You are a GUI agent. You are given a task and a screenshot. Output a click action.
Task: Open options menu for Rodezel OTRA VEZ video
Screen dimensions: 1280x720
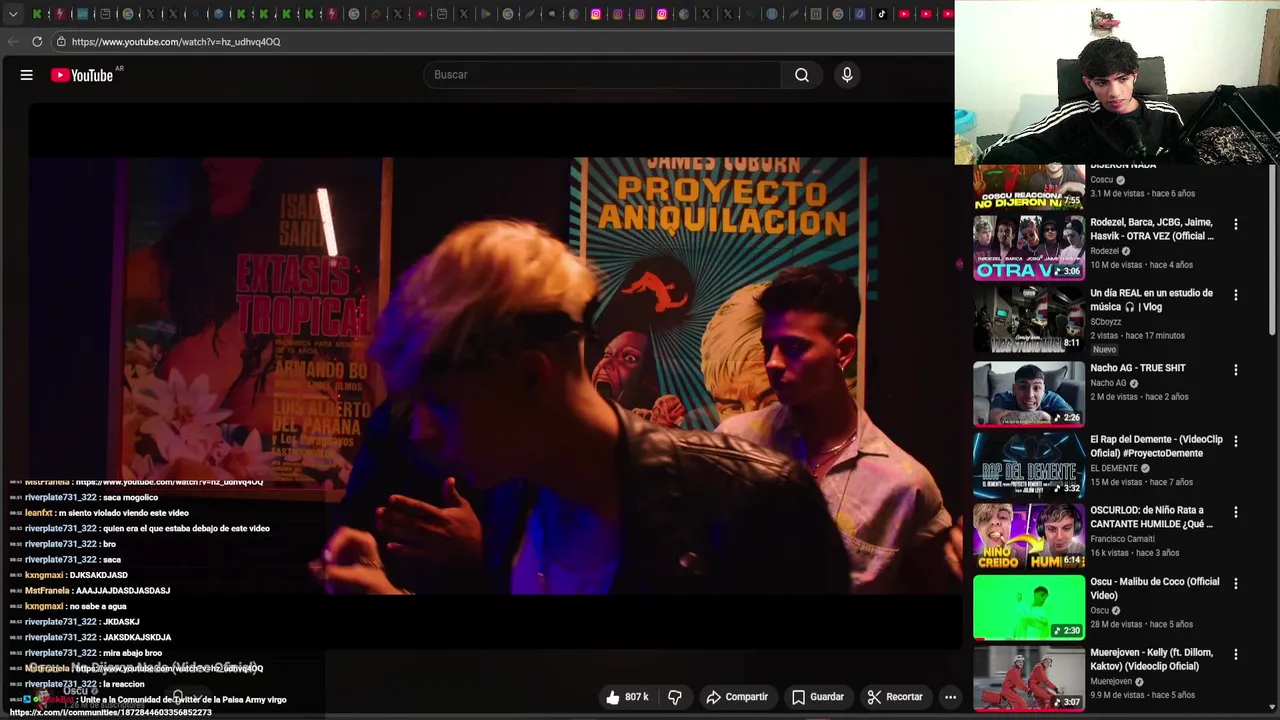(x=1236, y=224)
